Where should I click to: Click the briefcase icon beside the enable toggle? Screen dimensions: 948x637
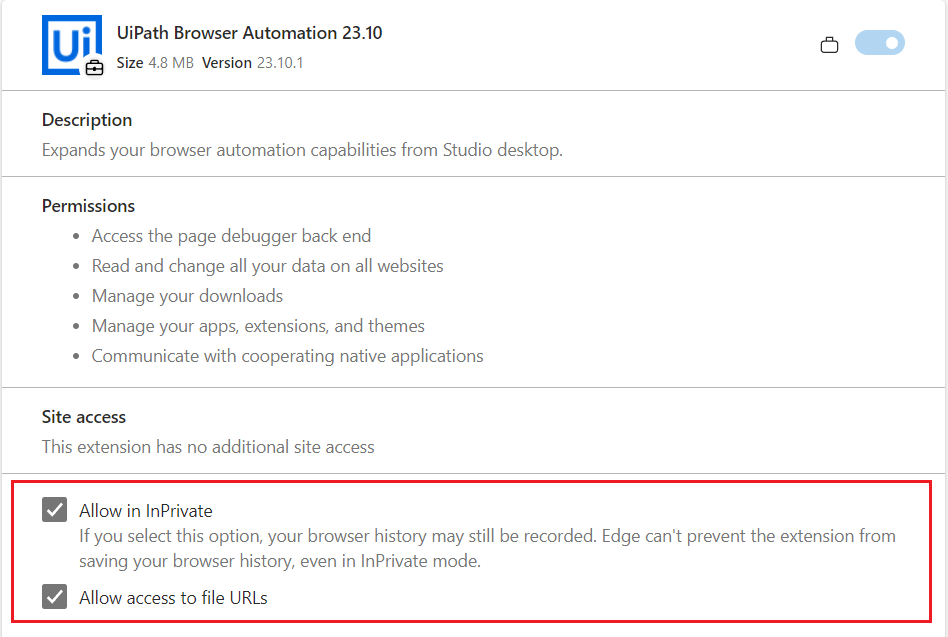click(829, 45)
